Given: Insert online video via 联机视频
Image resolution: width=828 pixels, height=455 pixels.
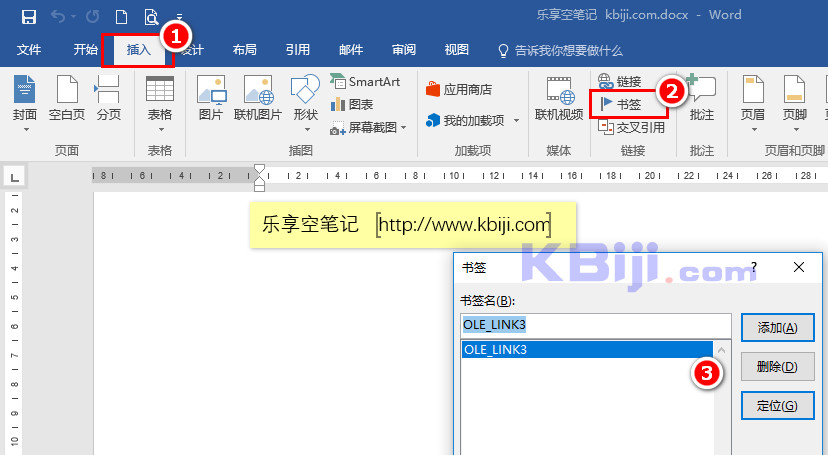Looking at the screenshot, I should [x=559, y=99].
